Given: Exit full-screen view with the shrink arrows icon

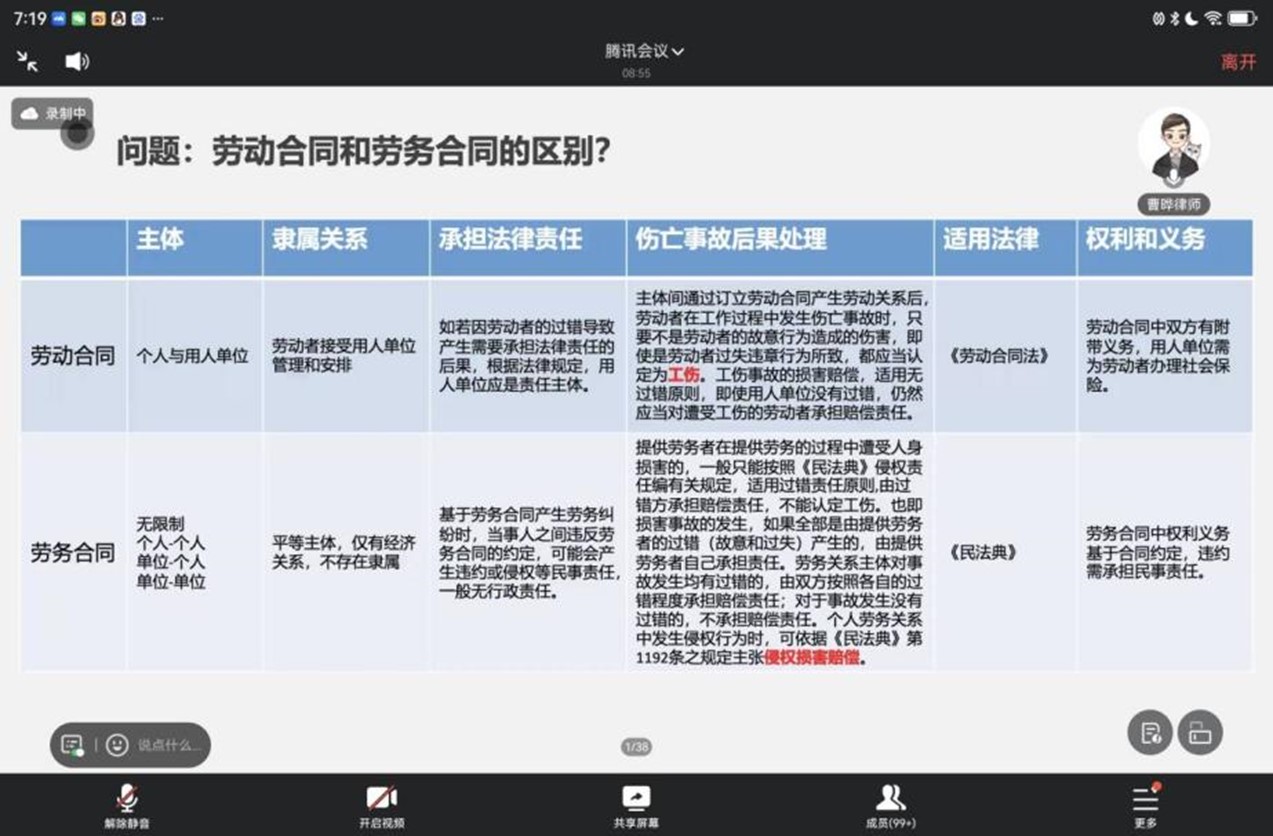Looking at the screenshot, I should tap(27, 61).
